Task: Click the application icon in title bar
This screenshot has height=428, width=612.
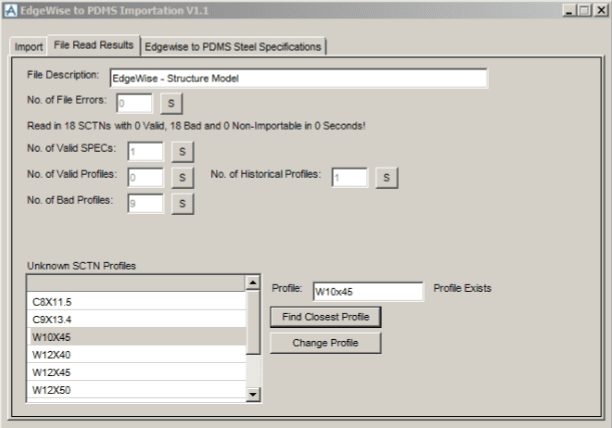Action: (11, 11)
